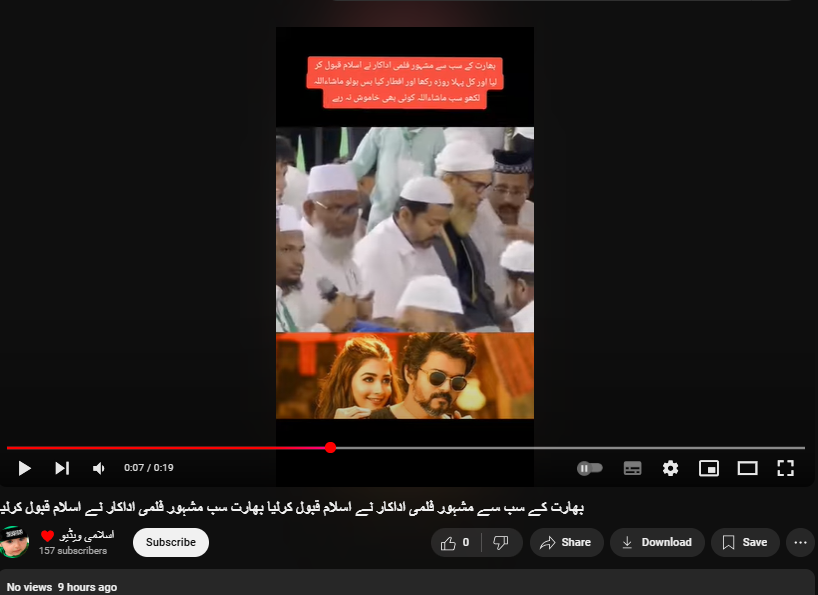Open the channel avatar picture
Screen dimensions: 818x595
15,542
